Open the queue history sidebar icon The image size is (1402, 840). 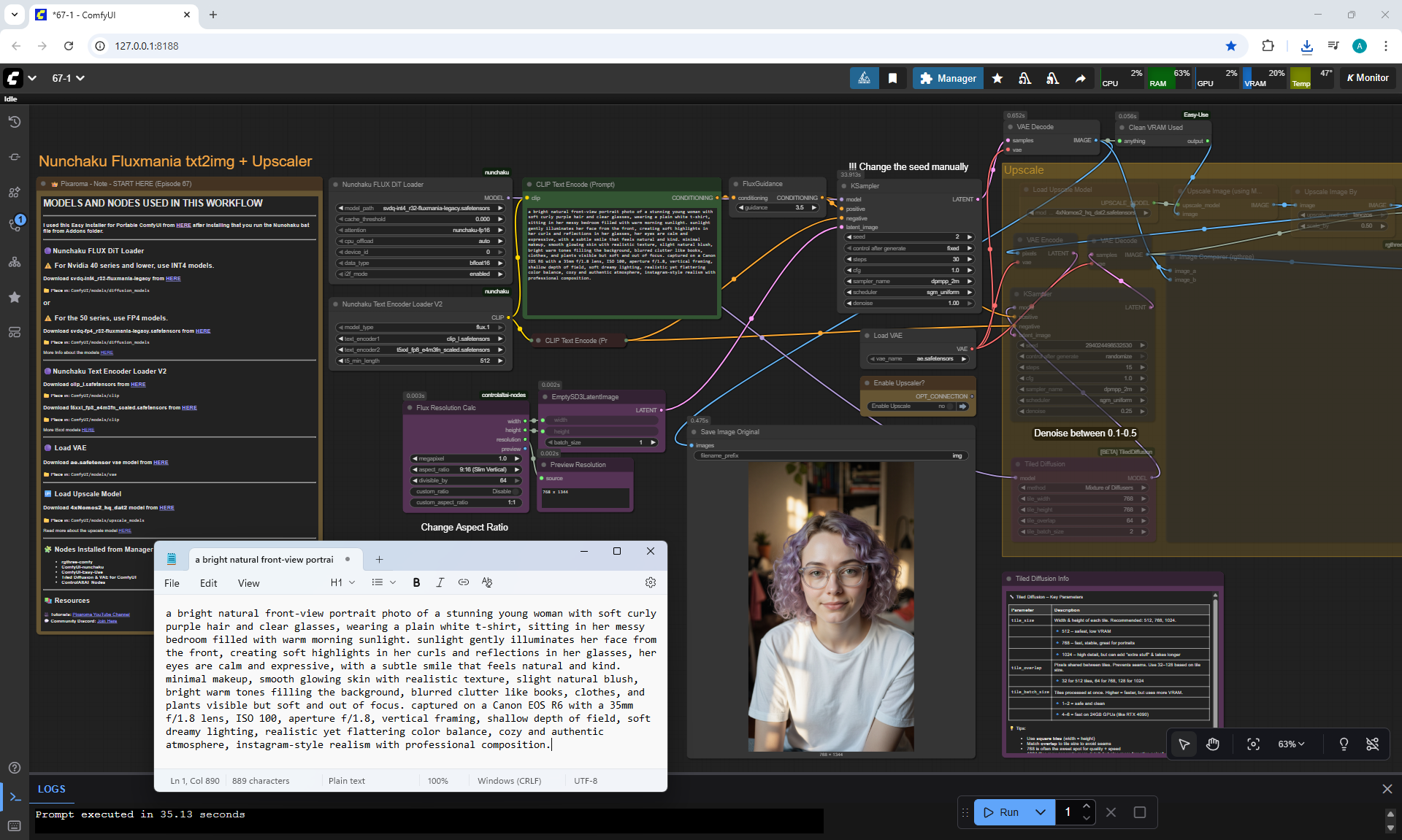click(15, 122)
